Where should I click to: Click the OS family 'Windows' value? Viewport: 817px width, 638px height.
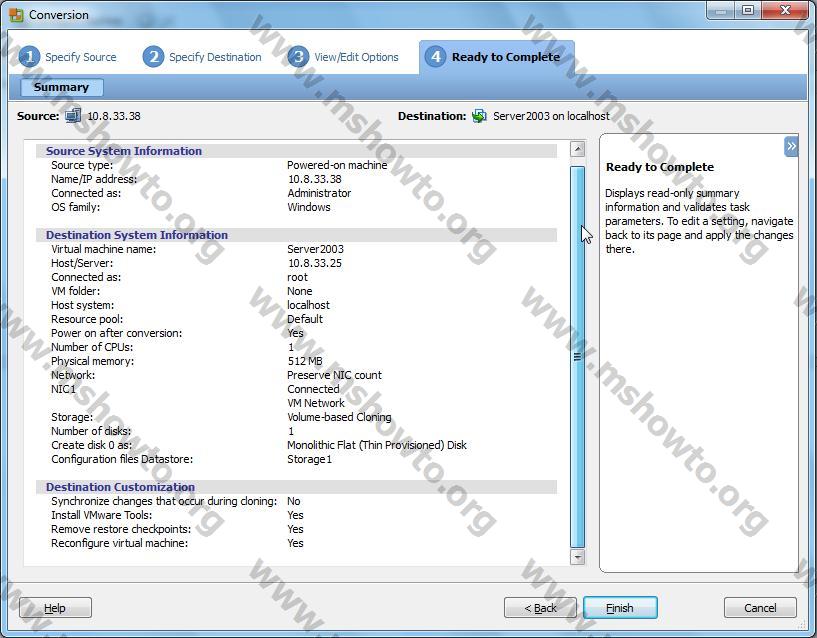[x=309, y=207]
